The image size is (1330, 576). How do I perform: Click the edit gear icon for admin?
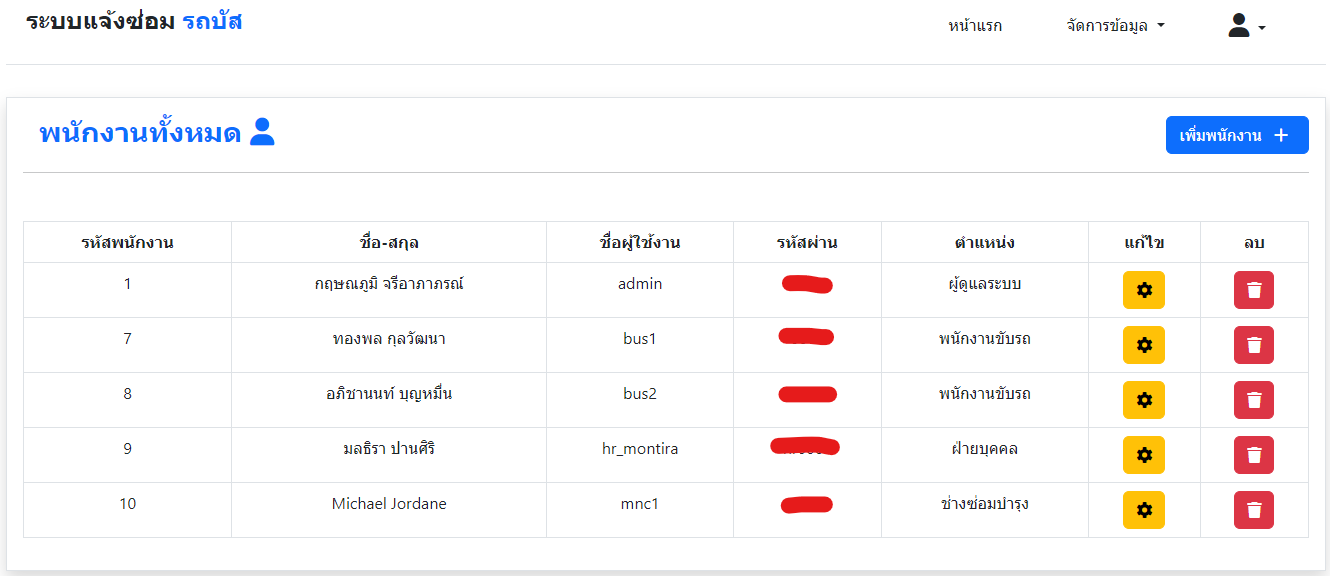click(1144, 290)
